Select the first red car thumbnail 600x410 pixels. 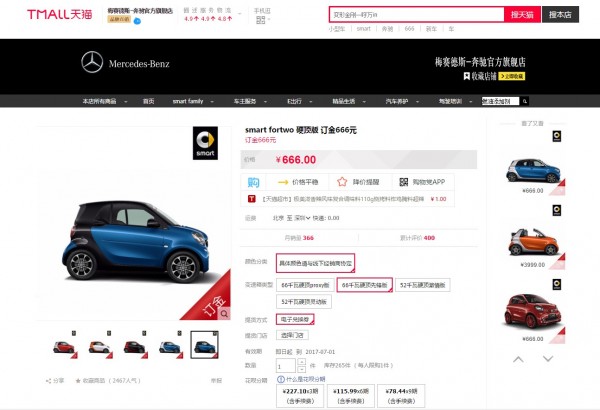coord(63,346)
